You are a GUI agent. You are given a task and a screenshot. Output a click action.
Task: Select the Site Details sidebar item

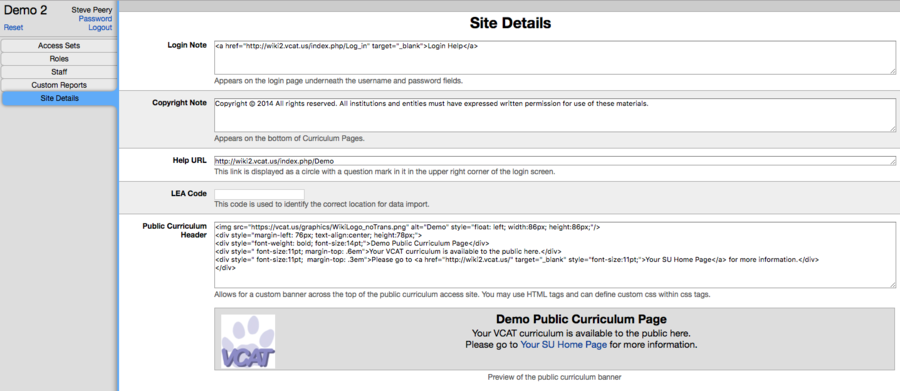(x=60, y=98)
